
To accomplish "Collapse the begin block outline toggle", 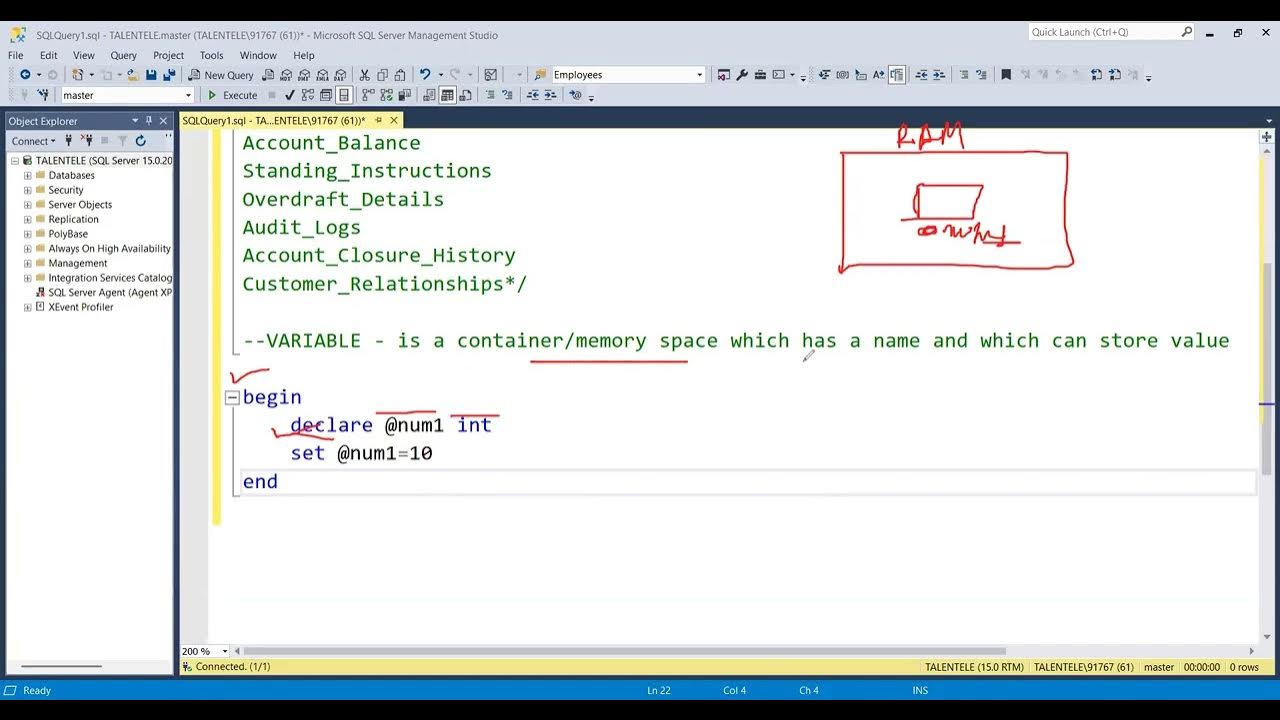I will (x=232, y=397).
